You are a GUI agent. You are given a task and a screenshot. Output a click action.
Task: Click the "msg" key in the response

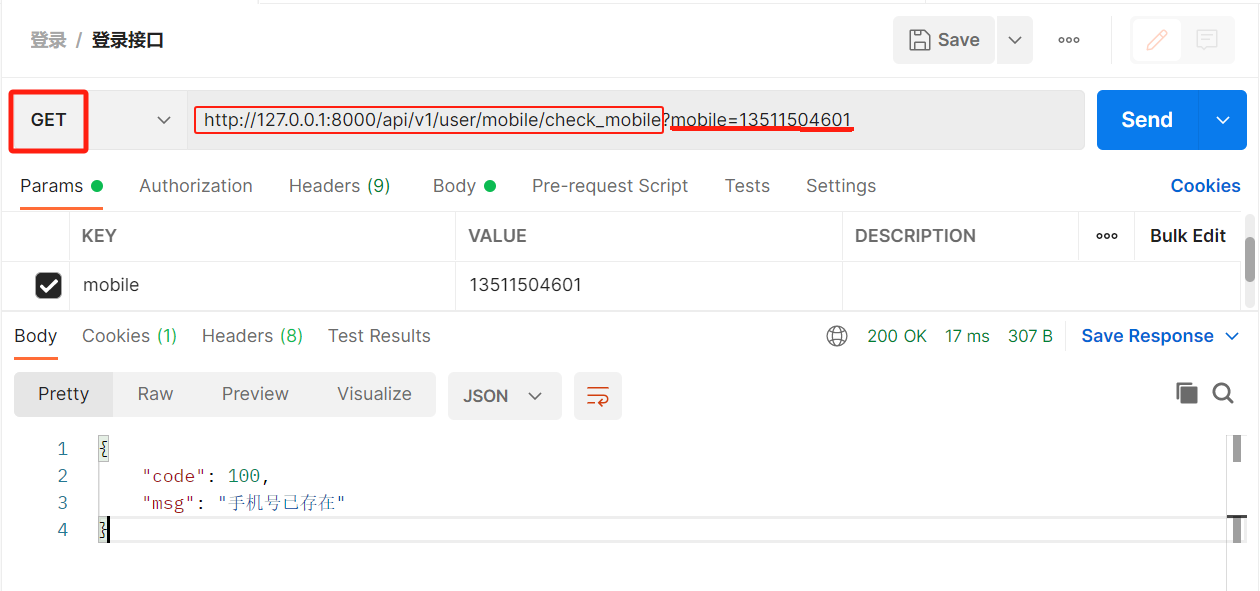(x=168, y=503)
